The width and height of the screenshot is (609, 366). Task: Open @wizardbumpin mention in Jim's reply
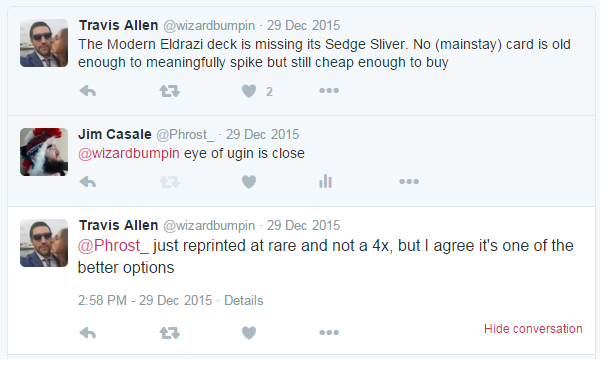(129, 153)
